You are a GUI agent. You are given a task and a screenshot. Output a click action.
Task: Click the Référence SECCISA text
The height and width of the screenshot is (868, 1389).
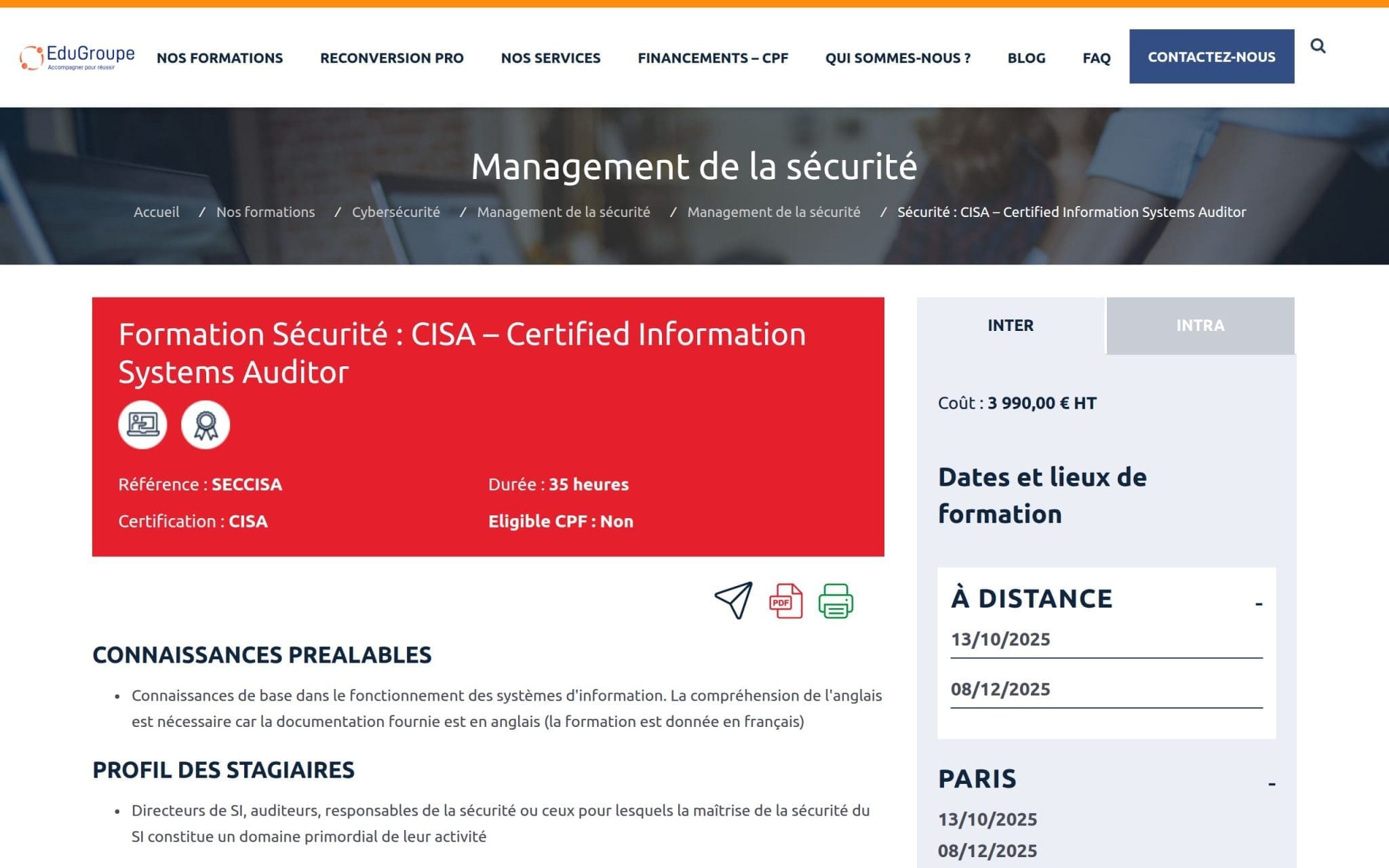(x=200, y=484)
